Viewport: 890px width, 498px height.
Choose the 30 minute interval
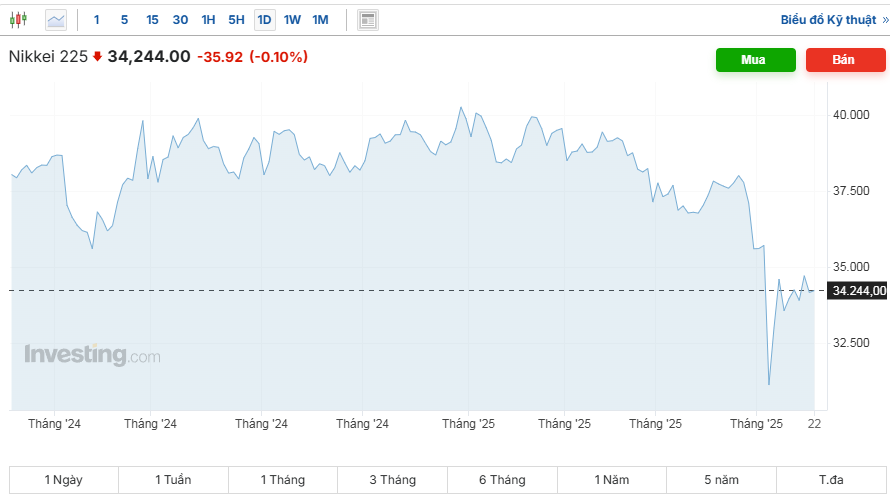pyautogui.click(x=180, y=19)
